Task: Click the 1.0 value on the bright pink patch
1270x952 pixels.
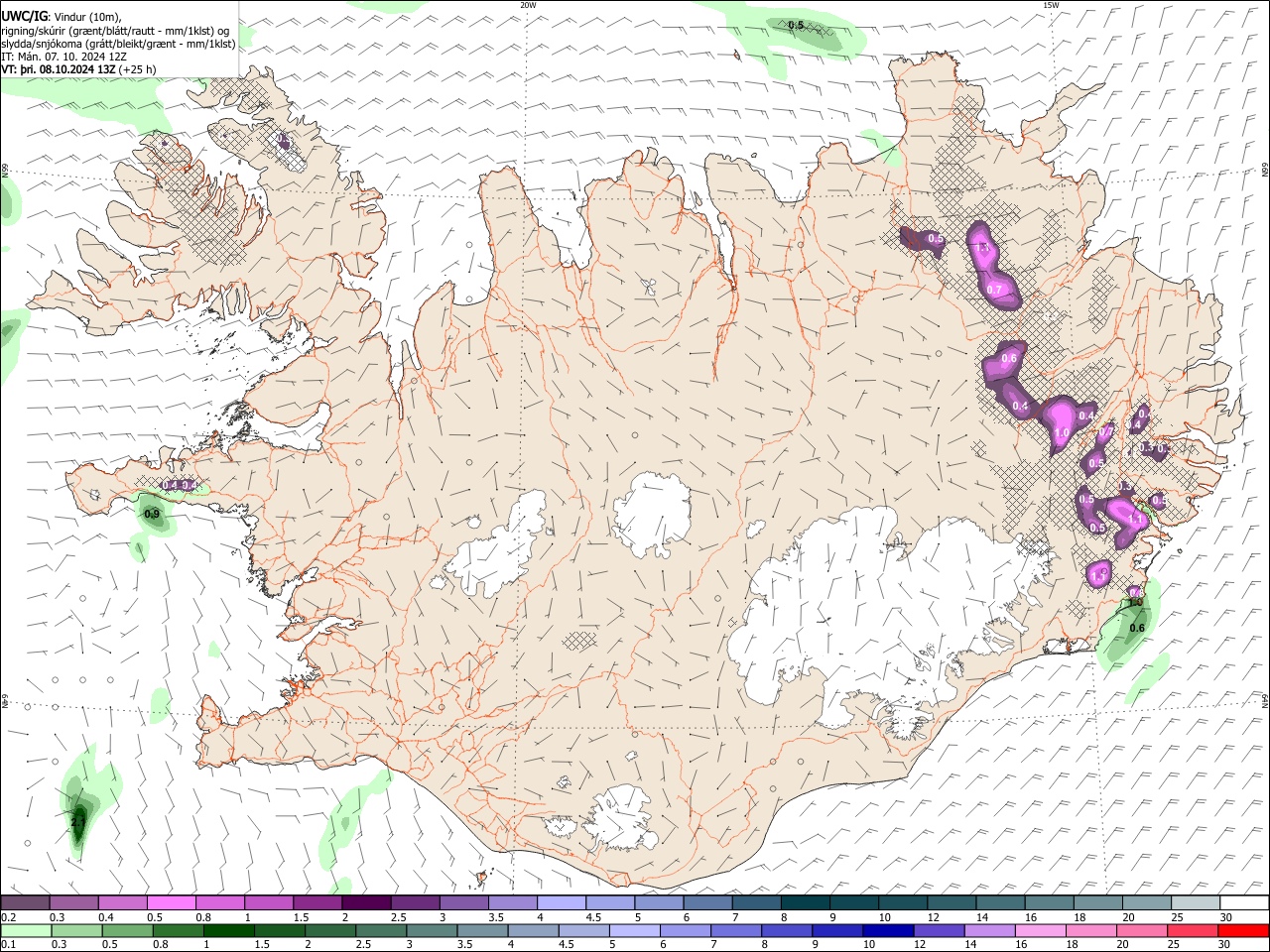Action: 1062,433
